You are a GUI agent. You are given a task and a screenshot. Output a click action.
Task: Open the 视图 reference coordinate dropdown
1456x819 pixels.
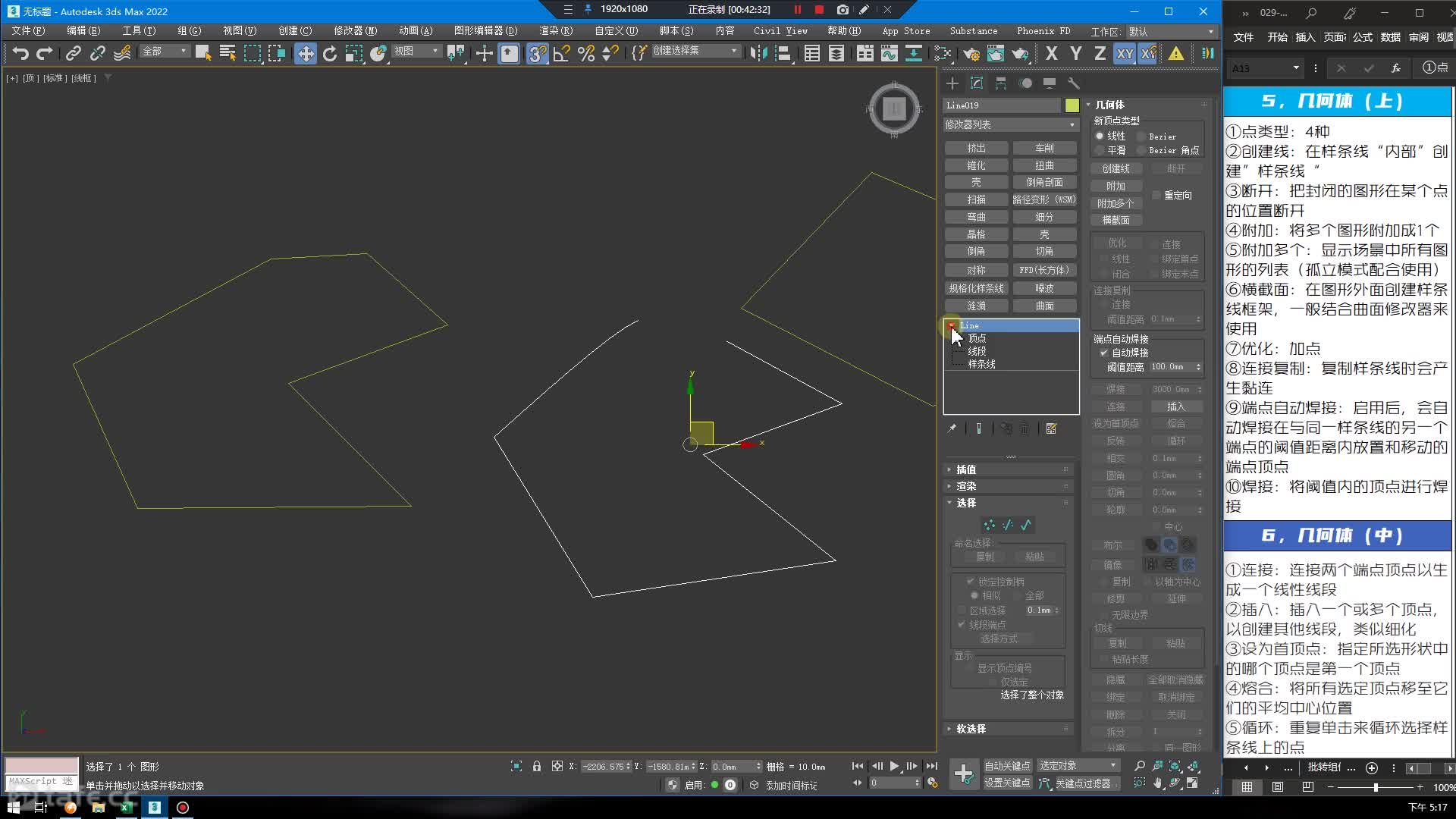[x=416, y=51]
